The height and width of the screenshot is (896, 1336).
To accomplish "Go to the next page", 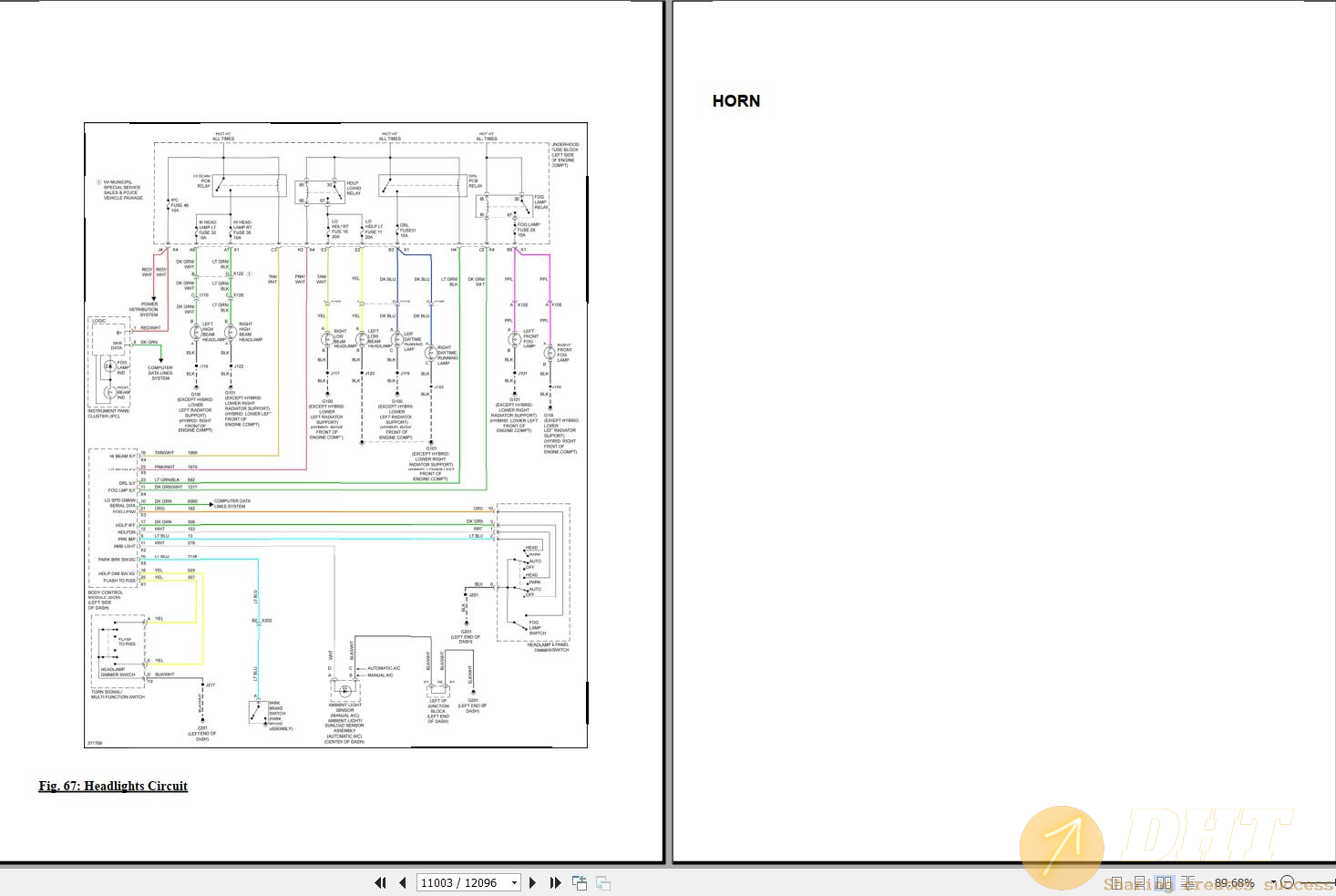I will point(533,882).
